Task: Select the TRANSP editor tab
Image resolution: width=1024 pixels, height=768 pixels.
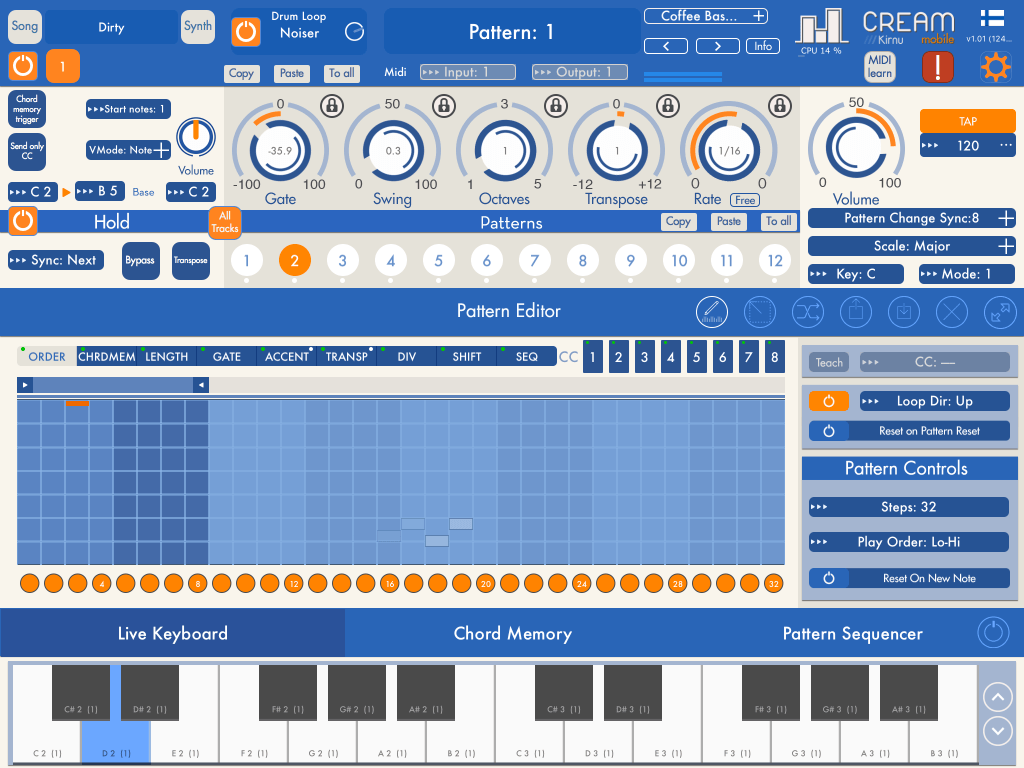Action: coord(346,357)
